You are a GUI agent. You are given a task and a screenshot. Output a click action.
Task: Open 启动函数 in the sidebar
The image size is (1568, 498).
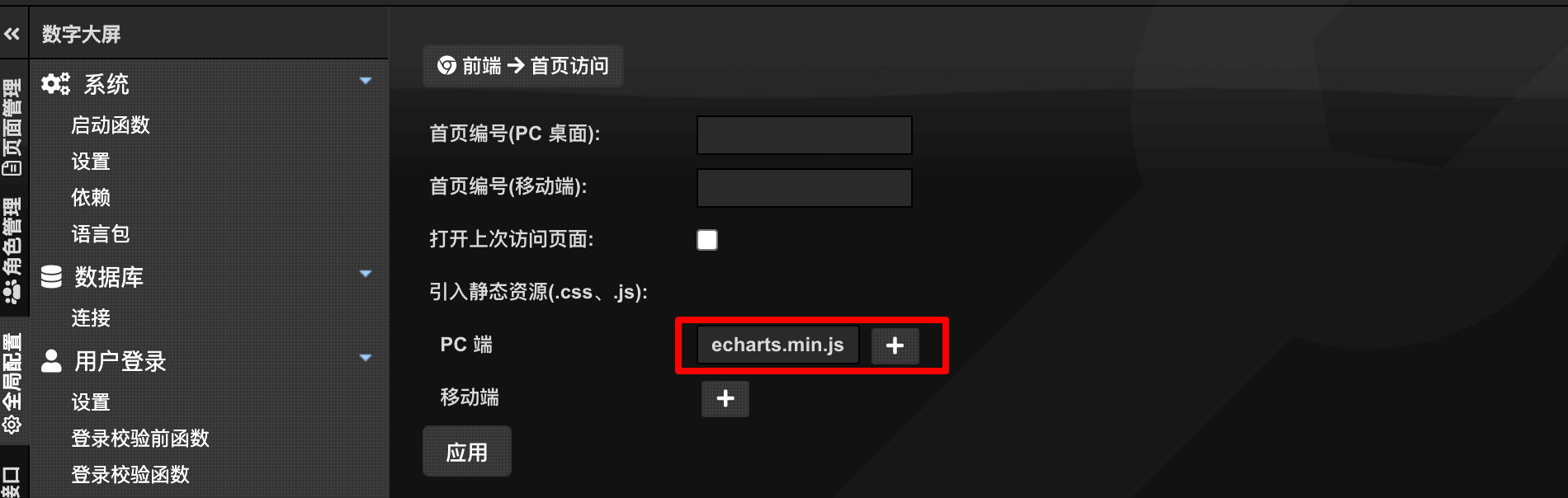[x=111, y=124]
